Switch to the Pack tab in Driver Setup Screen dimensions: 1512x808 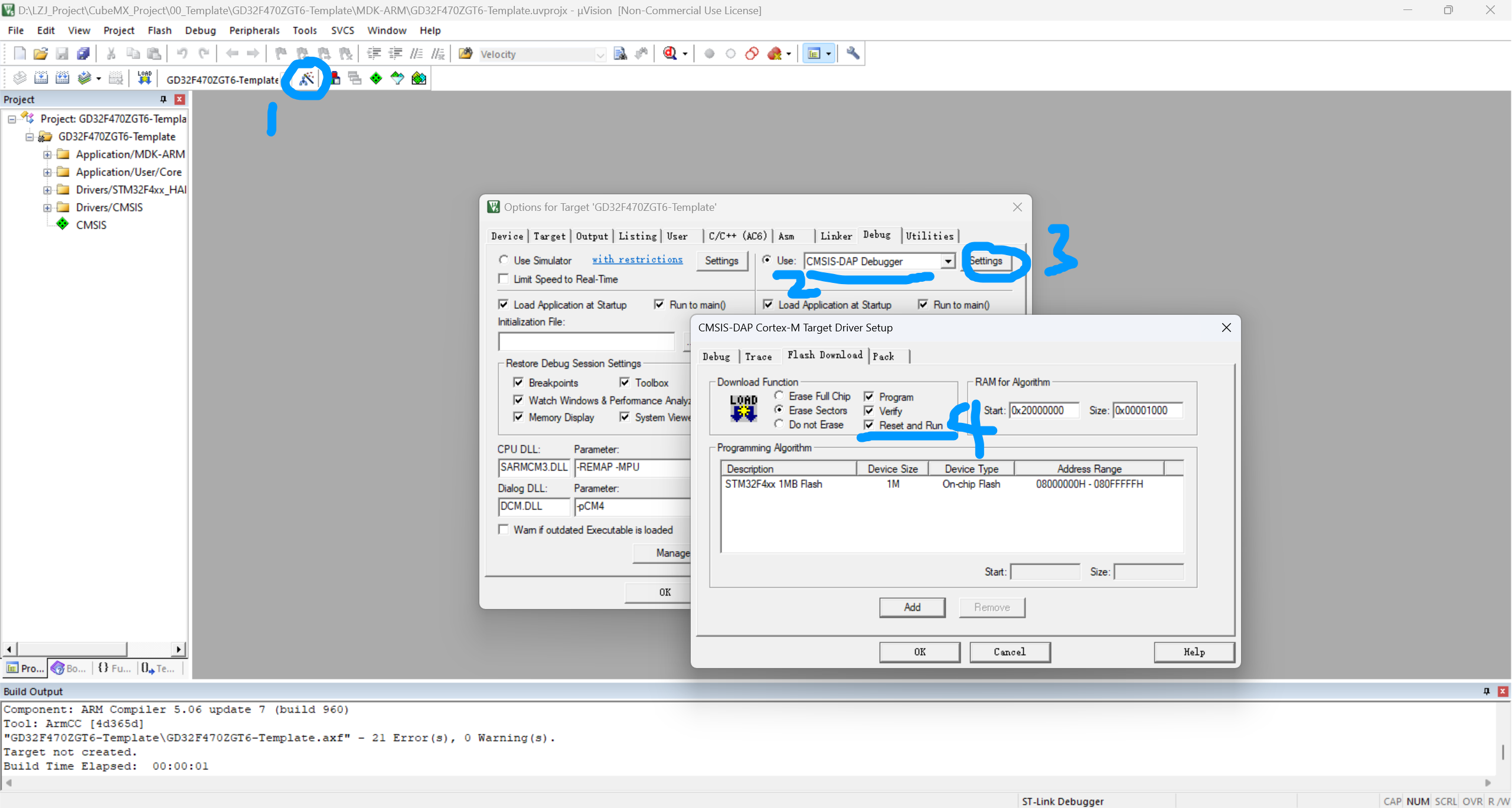[x=884, y=356]
